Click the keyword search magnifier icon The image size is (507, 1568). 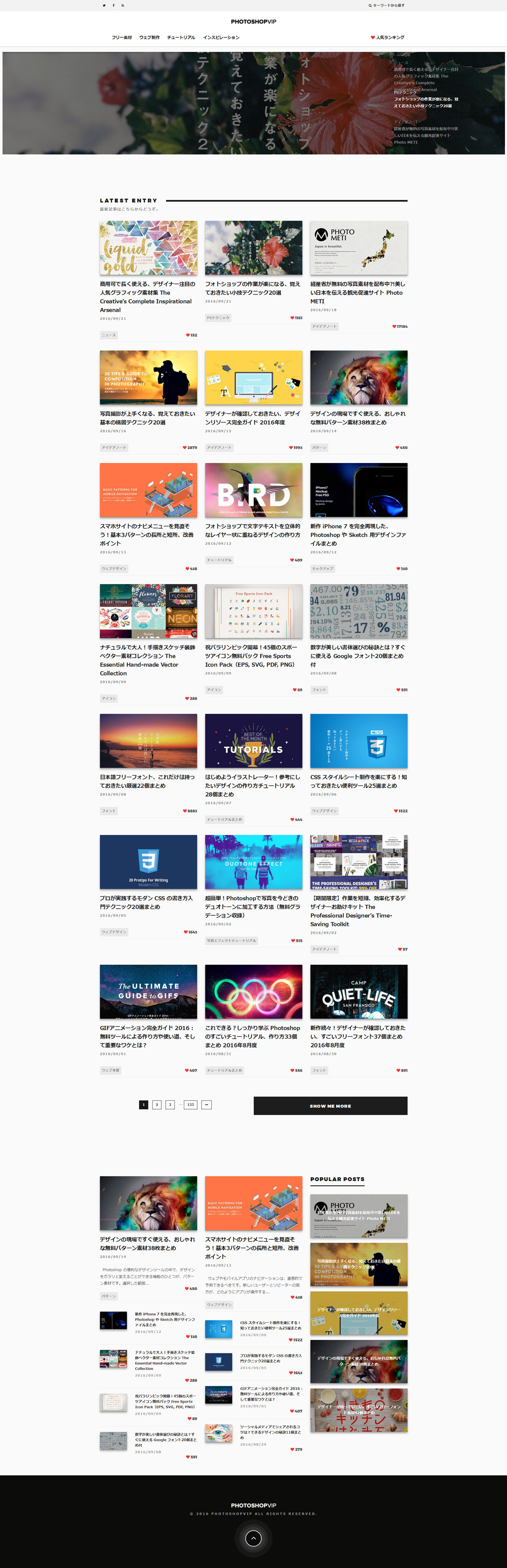point(370,5)
